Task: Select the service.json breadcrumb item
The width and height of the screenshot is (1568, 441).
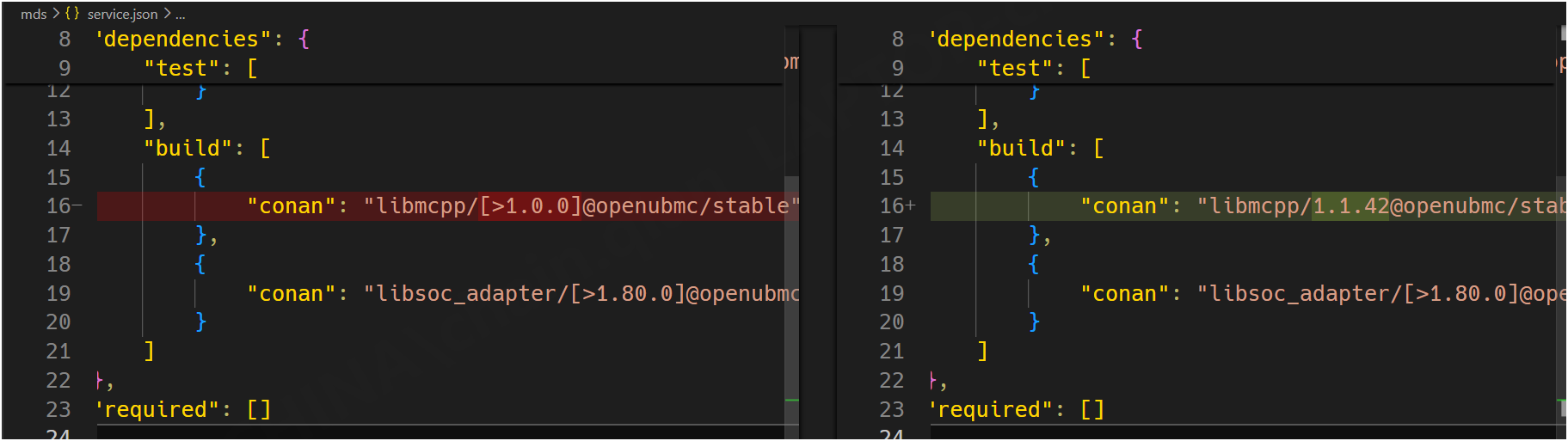Action: pyautogui.click(x=122, y=14)
